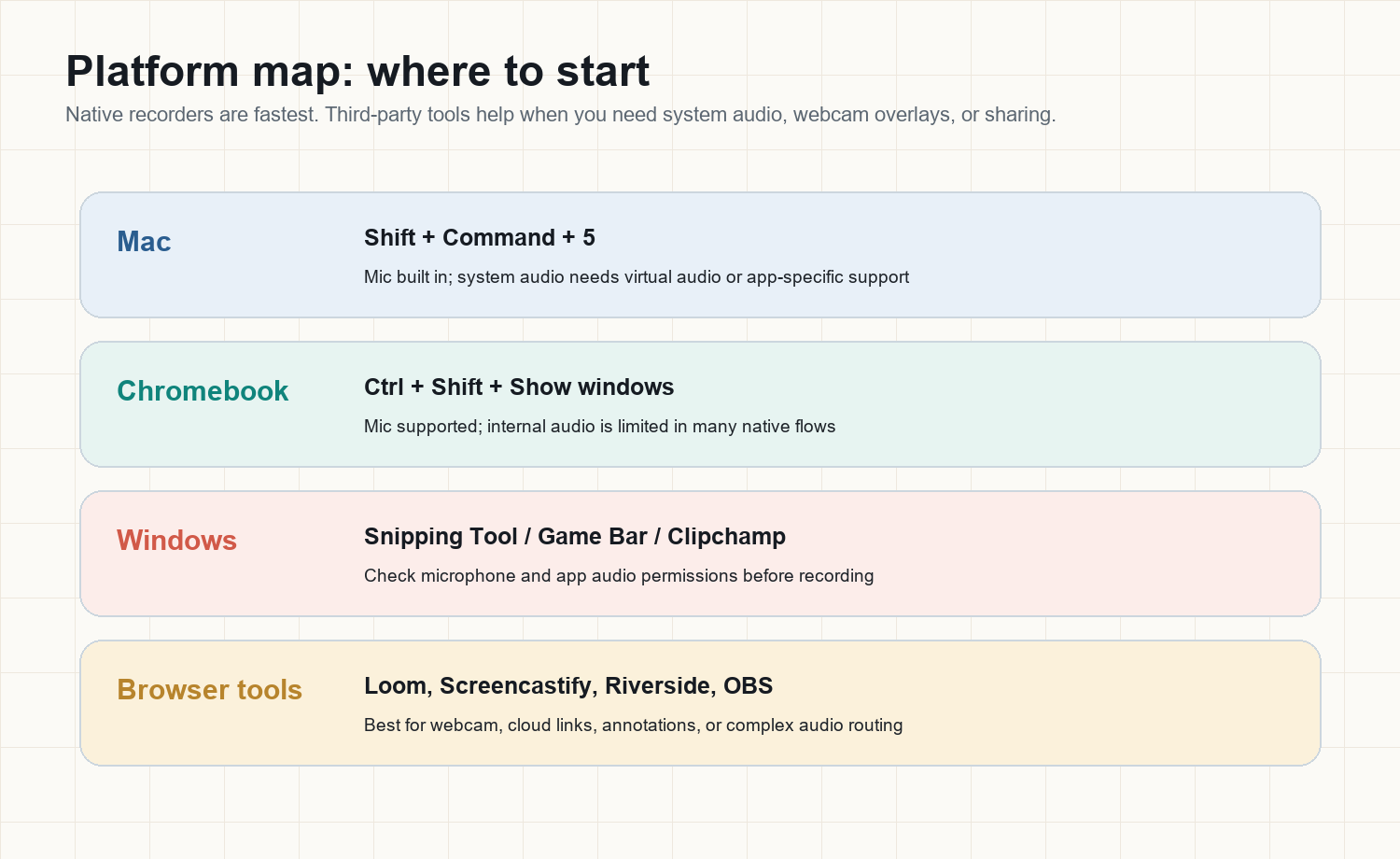The height and width of the screenshot is (859, 1400).
Task: Click the orange Browser tools label
Action: (x=210, y=690)
